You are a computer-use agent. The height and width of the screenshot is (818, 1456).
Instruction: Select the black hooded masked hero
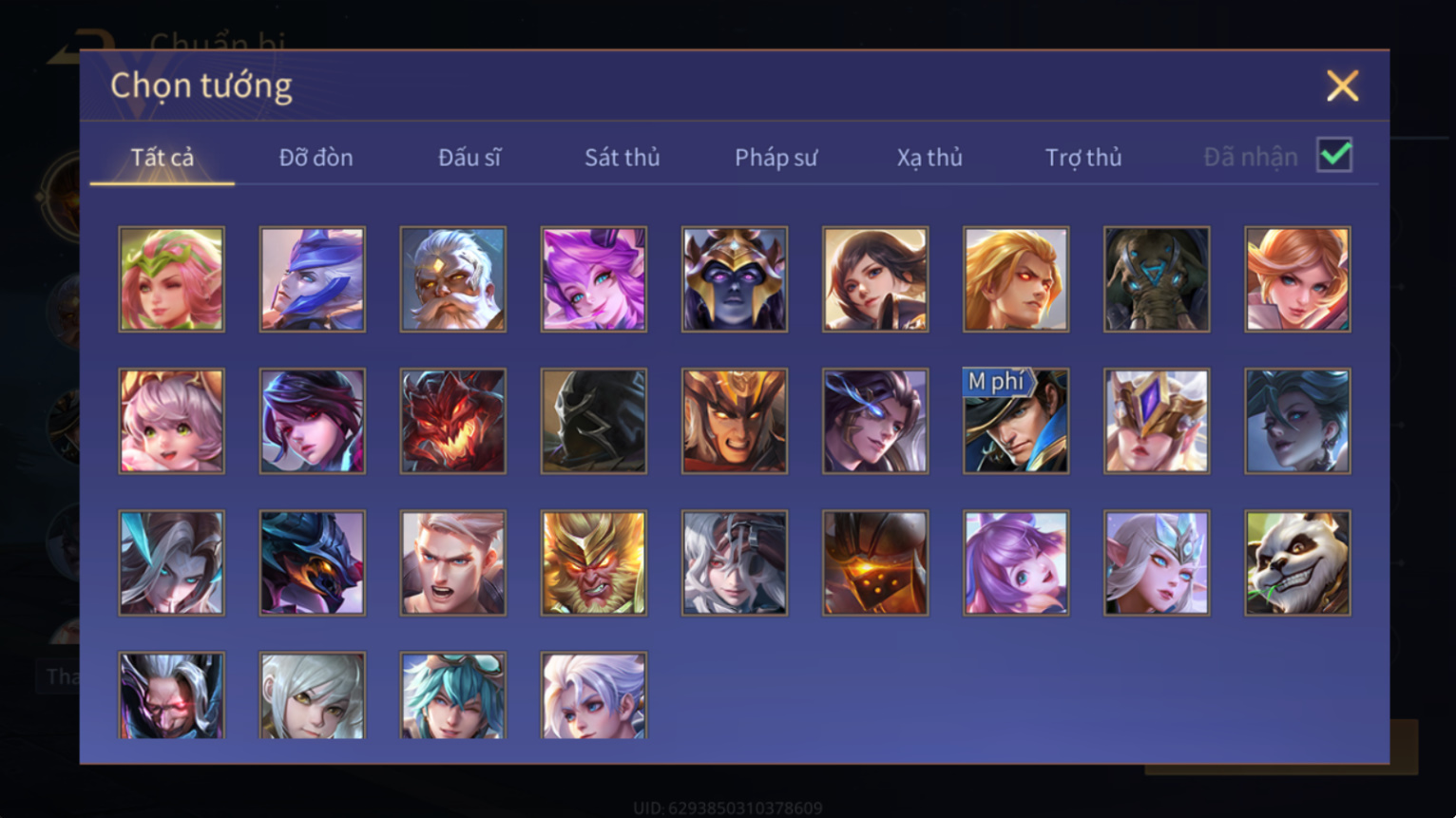click(594, 421)
